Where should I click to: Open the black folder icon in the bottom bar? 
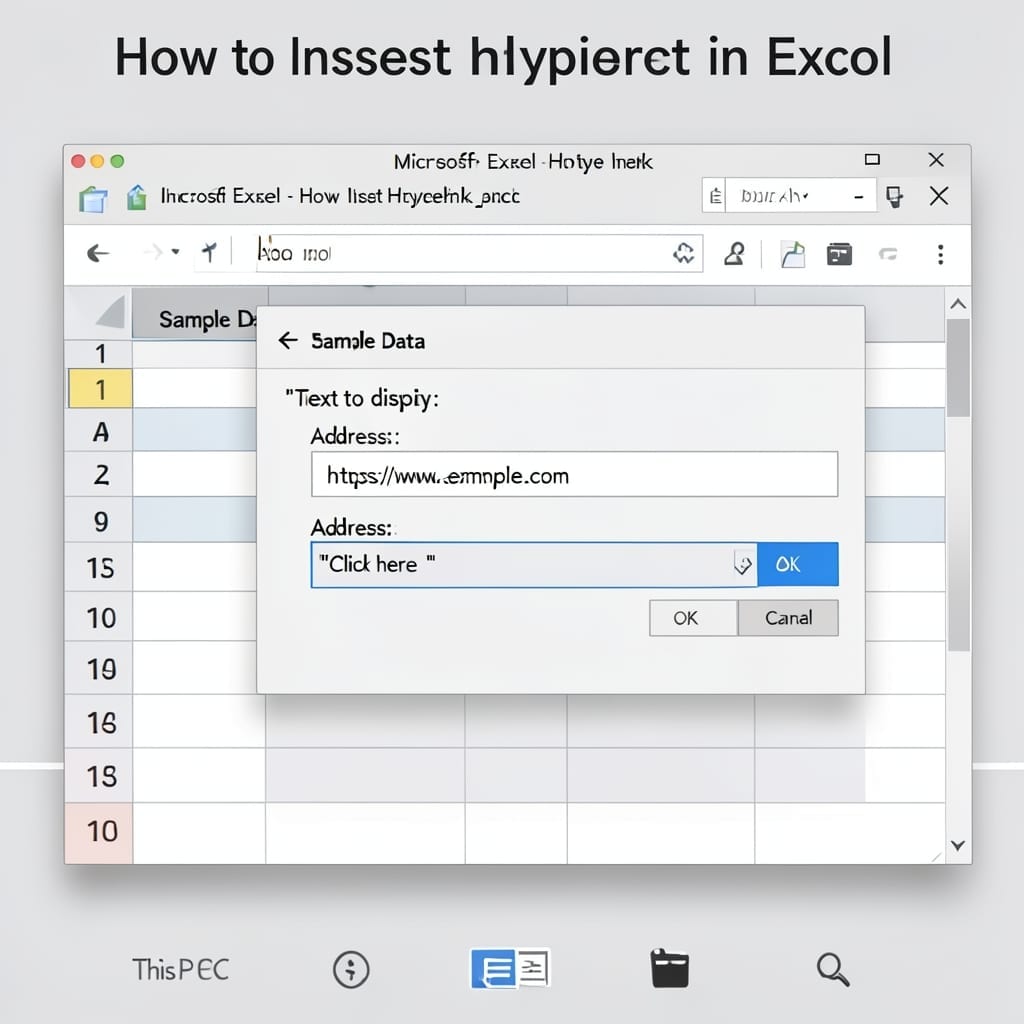(x=669, y=968)
